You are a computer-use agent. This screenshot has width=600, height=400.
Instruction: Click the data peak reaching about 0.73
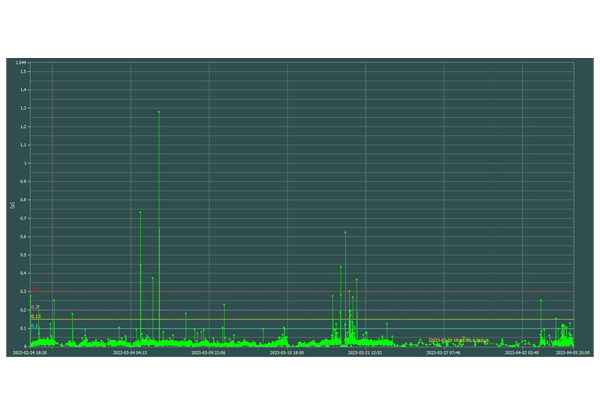[140, 212]
